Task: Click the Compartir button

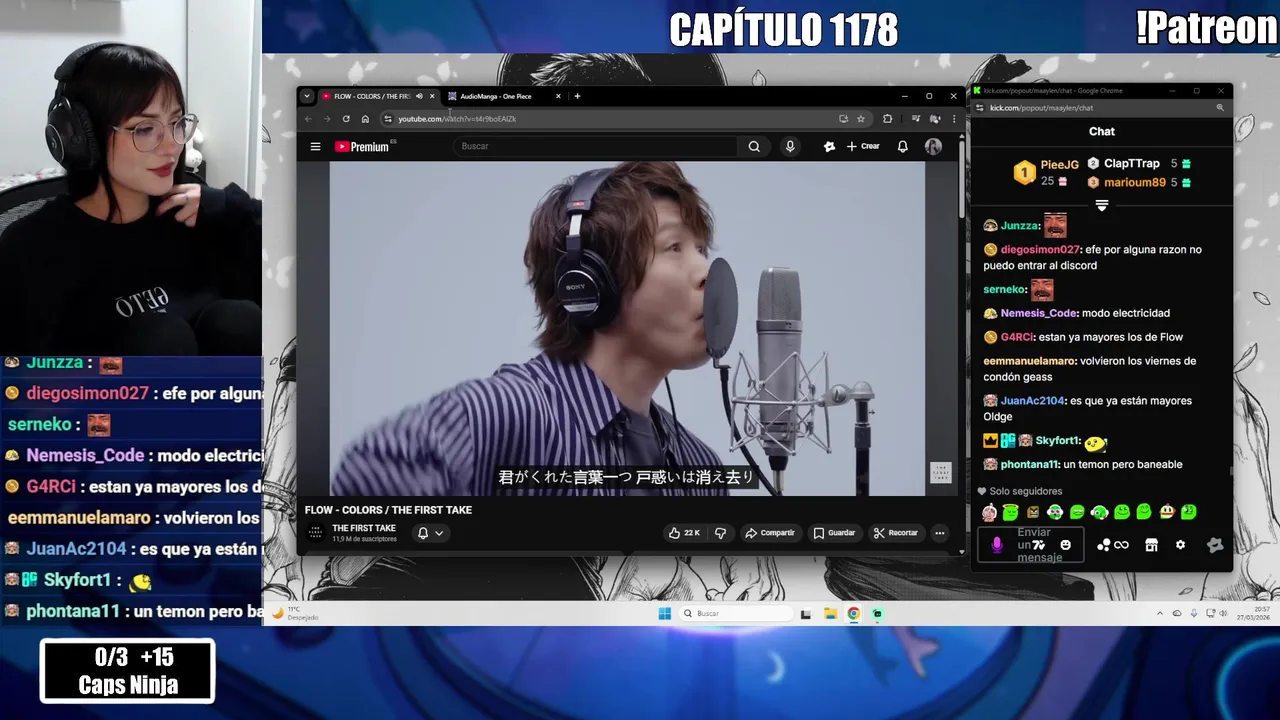Action: coord(770,533)
